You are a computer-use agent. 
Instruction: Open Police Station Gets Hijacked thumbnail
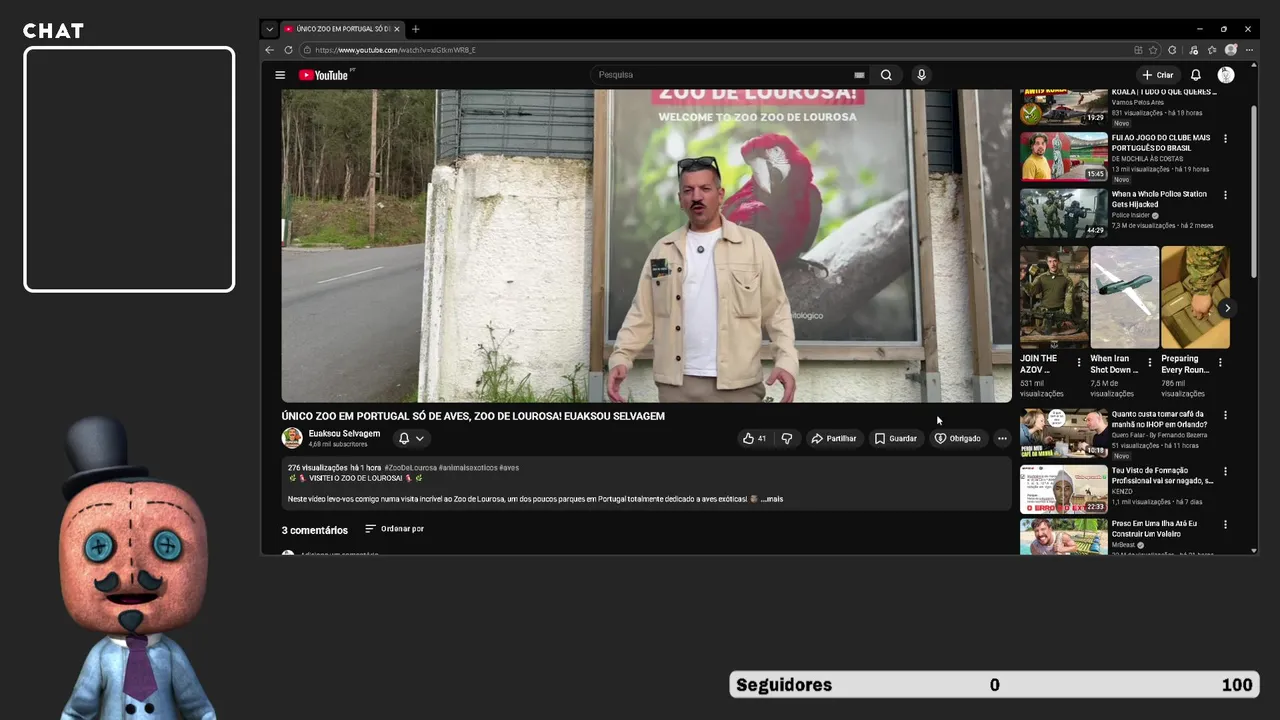click(x=1064, y=212)
